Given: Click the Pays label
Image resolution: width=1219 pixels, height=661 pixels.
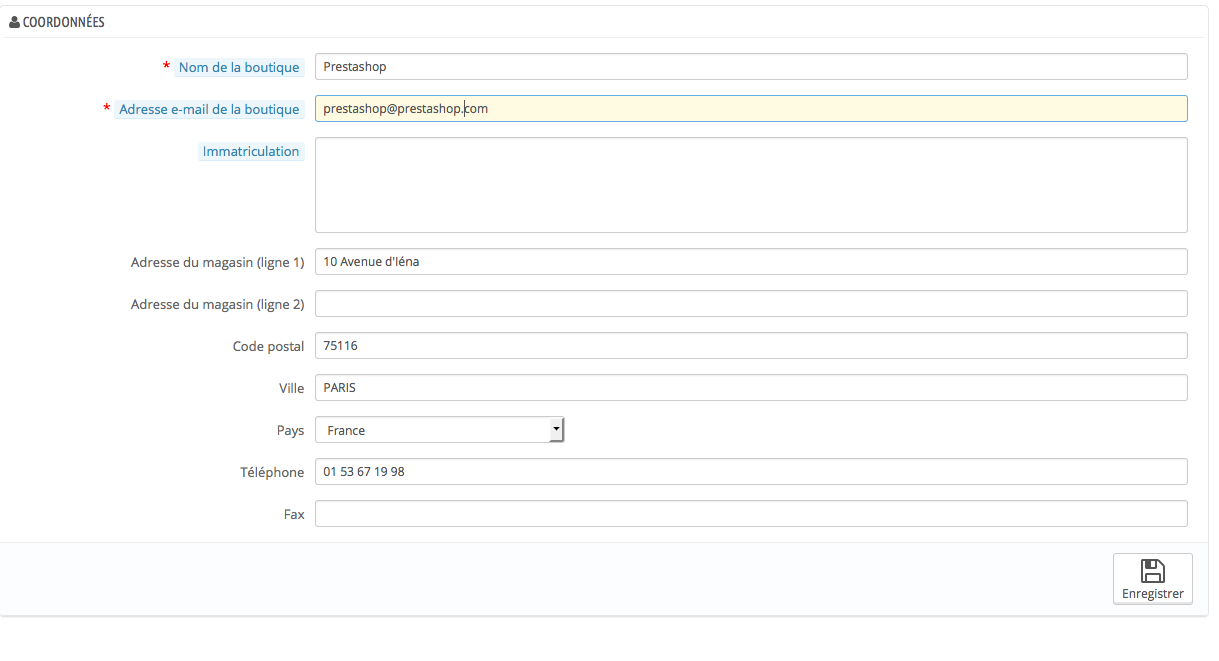Looking at the screenshot, I should (x=290, y=430).
